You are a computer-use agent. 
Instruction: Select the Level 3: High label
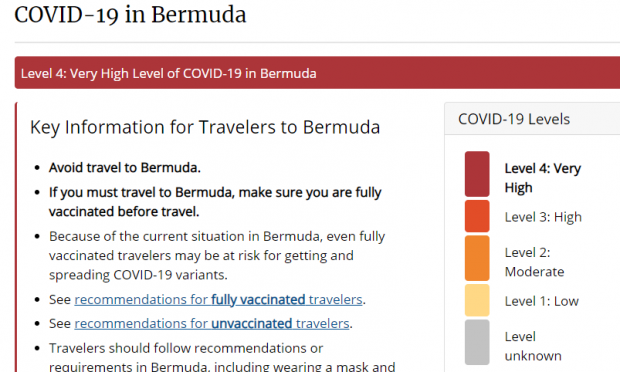click(x=543, y=217)
